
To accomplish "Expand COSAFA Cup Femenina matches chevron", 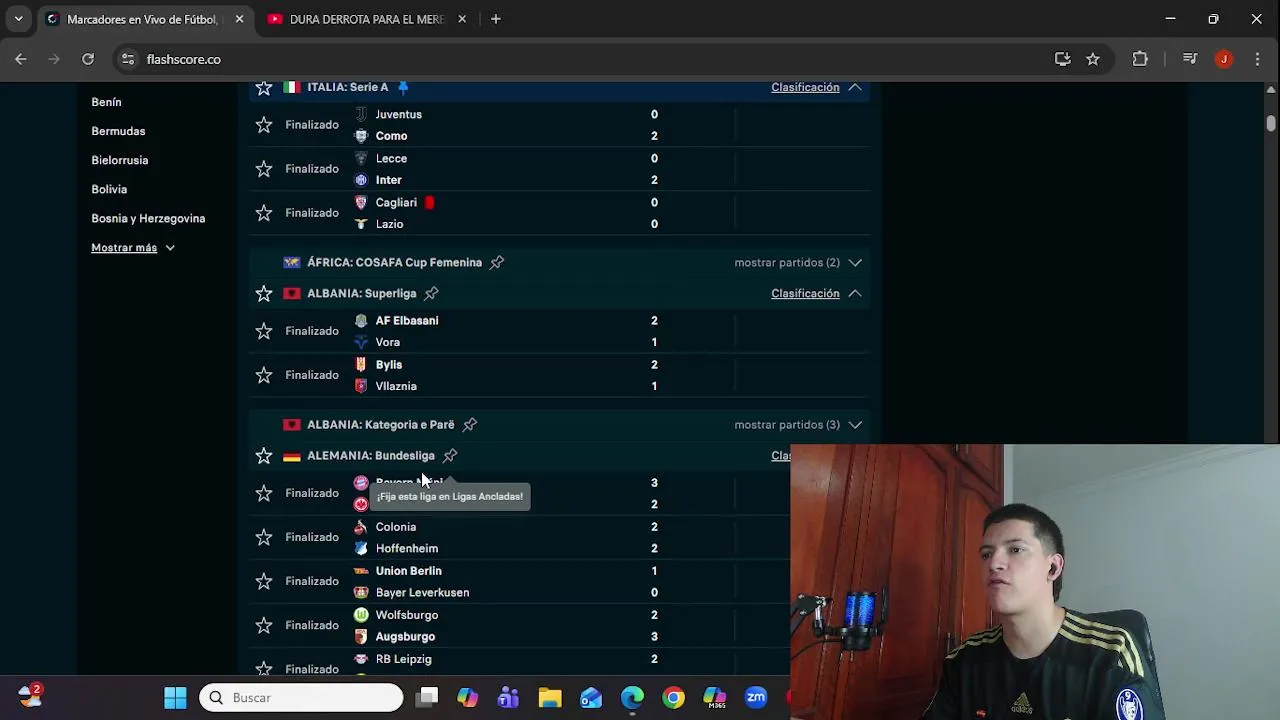I will (855, 262).
